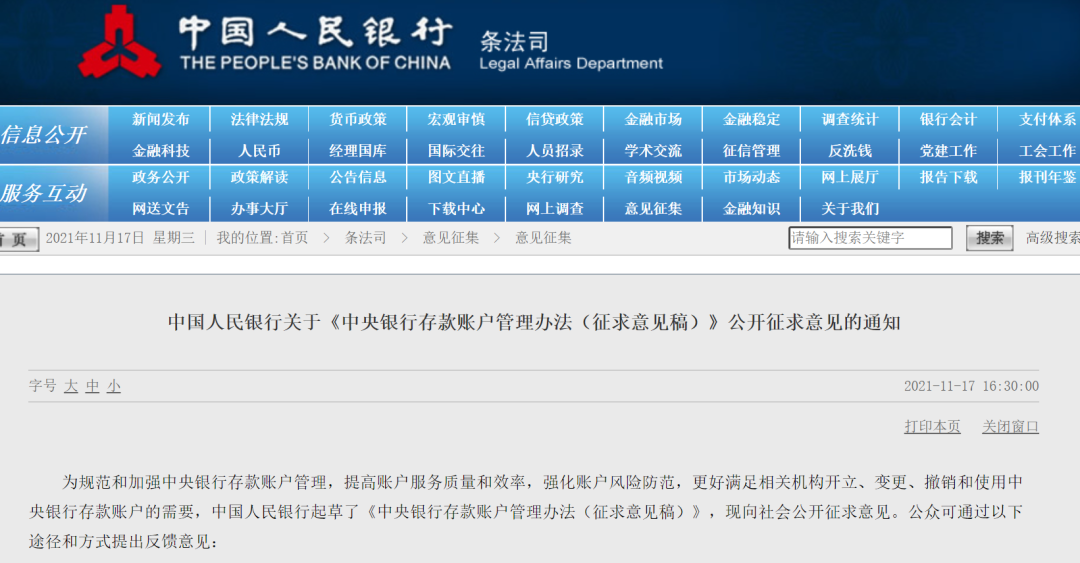The width and height of the screenshot is (1080, 563).
Task: Open 办事大厅 menu item
Action: click(x=259, y=209)
